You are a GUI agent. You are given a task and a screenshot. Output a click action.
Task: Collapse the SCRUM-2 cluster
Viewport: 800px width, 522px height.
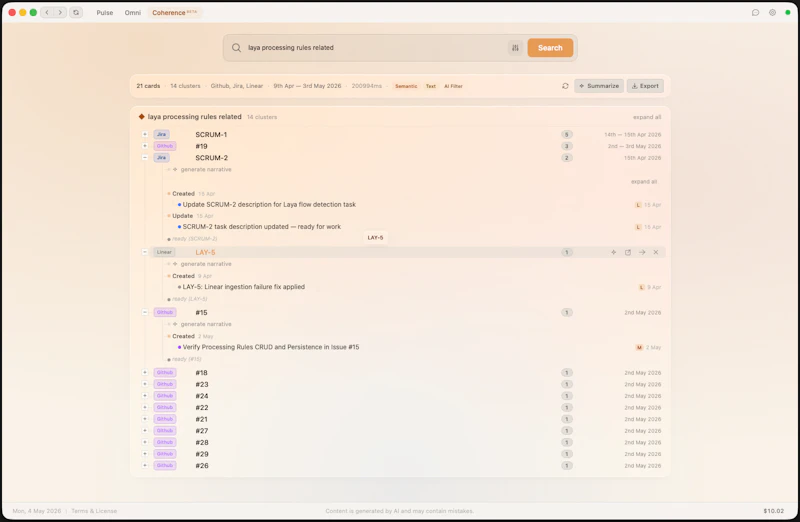tap(145, 158)
